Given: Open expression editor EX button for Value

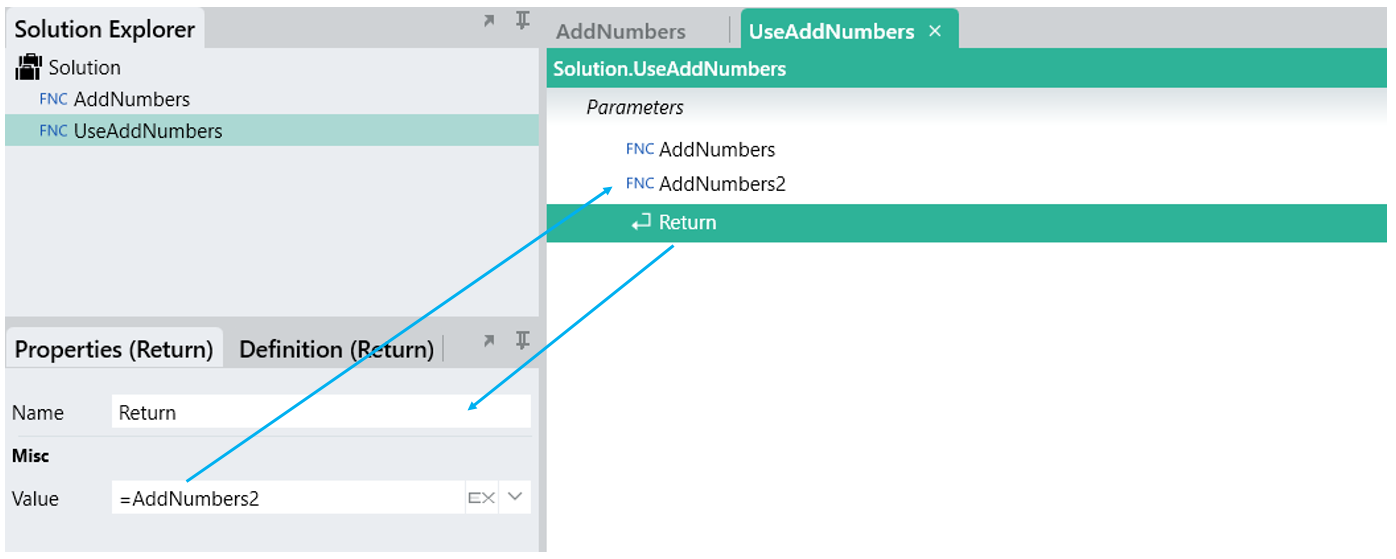Looking at the screenshot, I should click(482, 498).
